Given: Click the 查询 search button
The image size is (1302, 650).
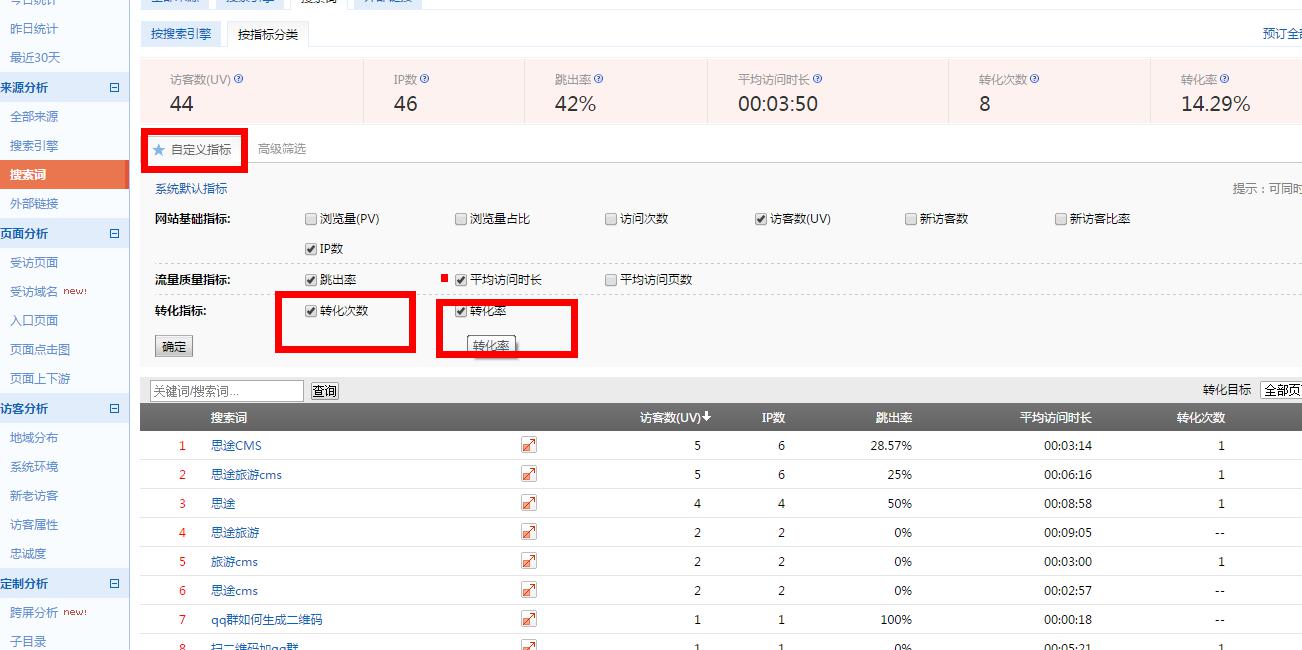Looking at the screenshot, I should coord(323,391).
